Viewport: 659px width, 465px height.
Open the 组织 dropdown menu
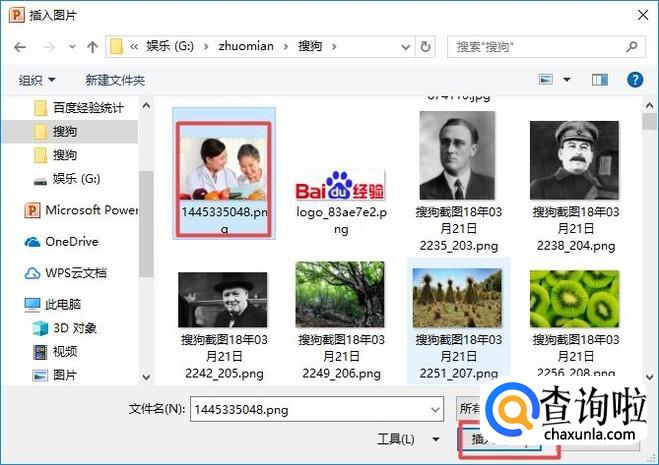37,80
